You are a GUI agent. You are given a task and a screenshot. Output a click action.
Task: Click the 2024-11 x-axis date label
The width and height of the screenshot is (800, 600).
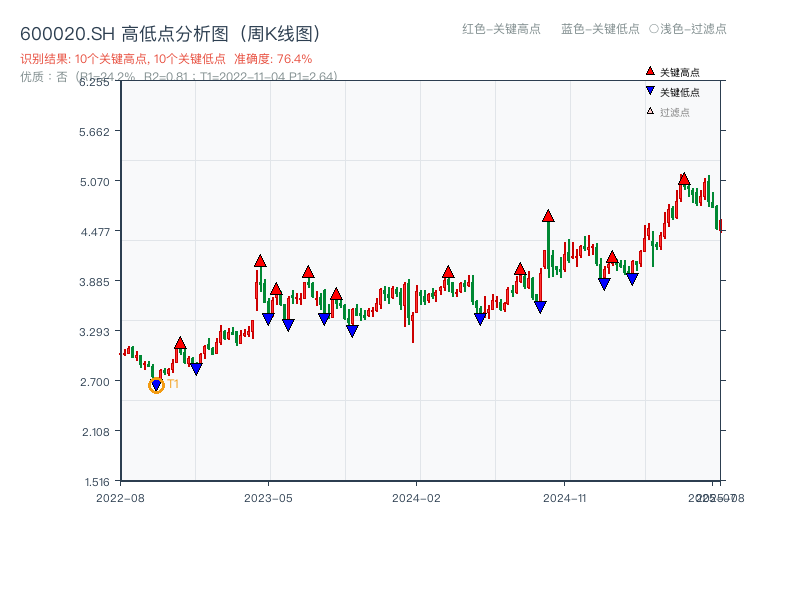(x=564, y=497)
